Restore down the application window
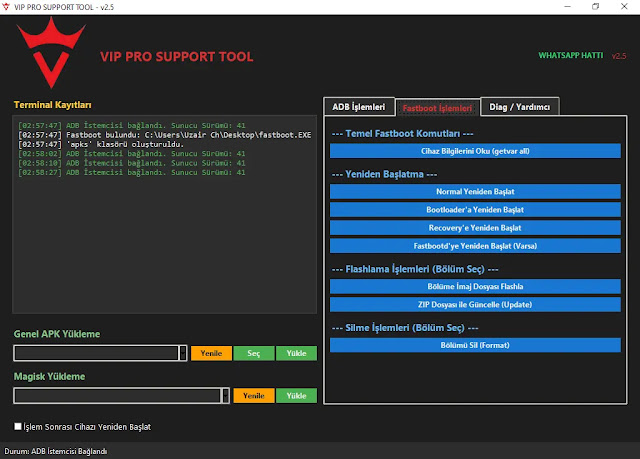This screenshot has height=459, width=640. point(596,7)
